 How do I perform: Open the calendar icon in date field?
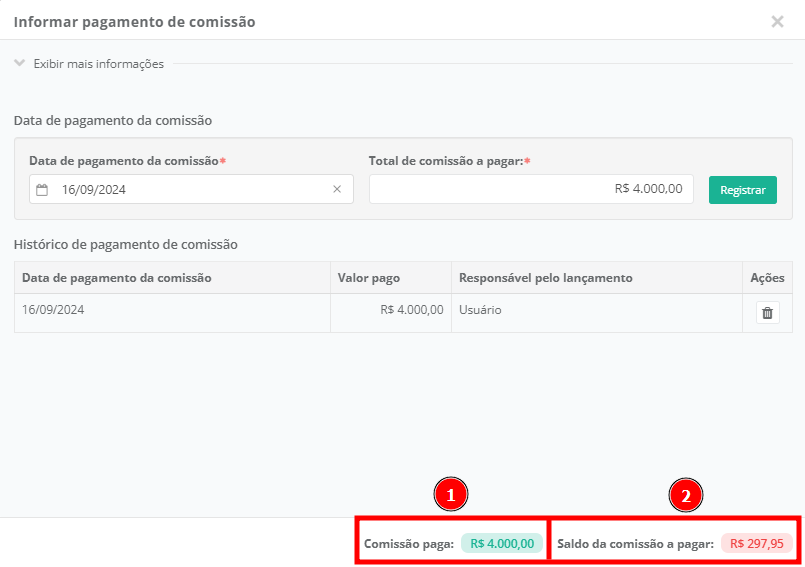(42, 189)
